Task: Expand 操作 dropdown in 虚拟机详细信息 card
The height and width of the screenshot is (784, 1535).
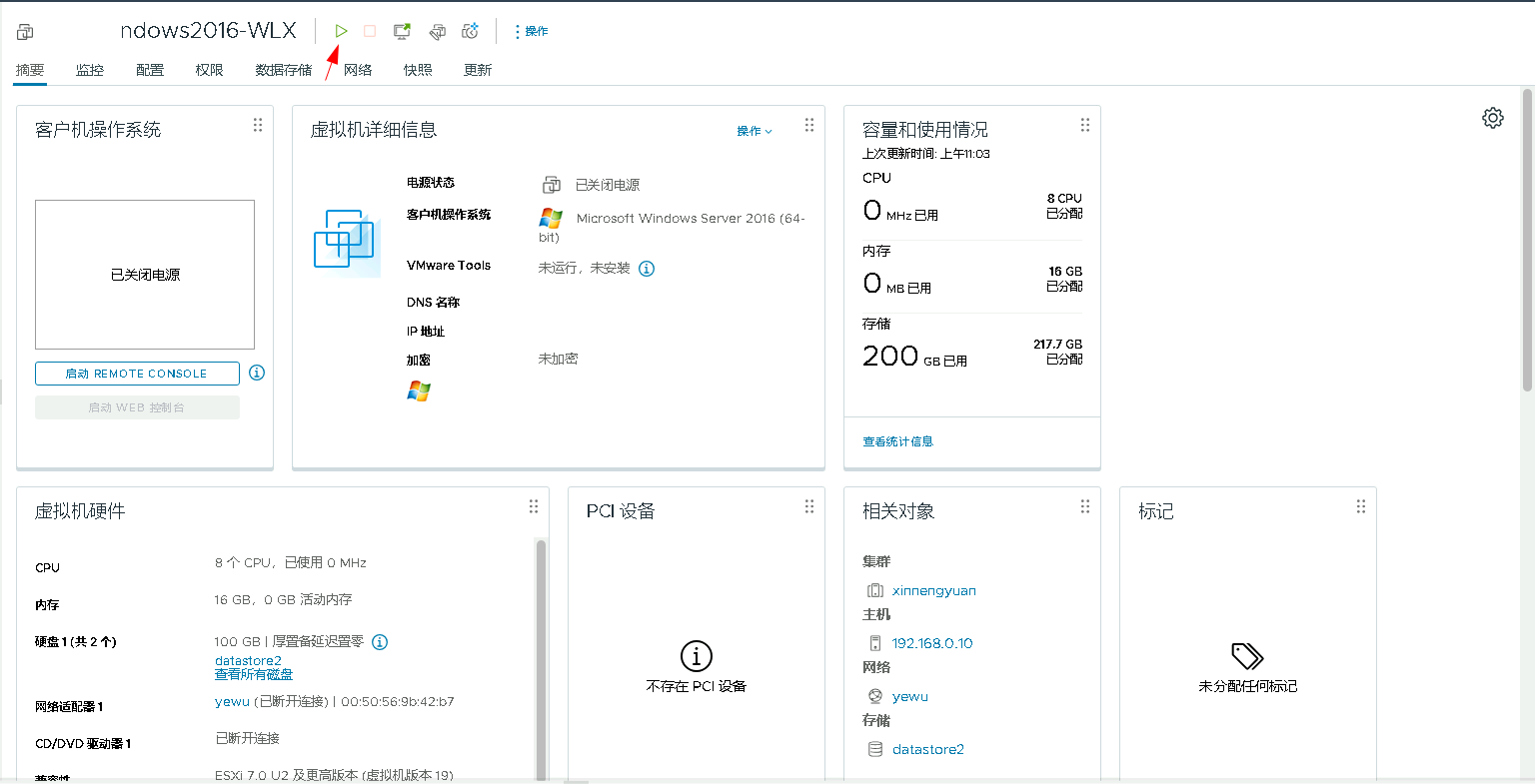Action: click(x=755, y=131)
